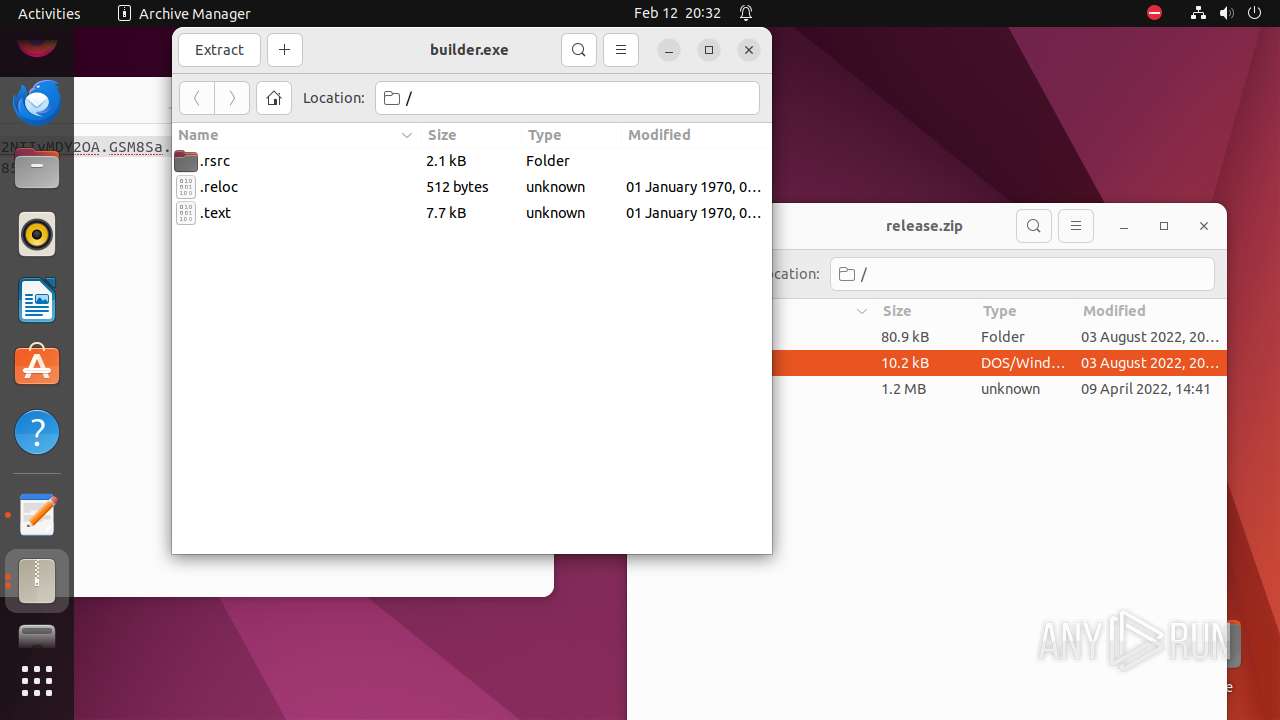The width and height of the screenshot is (1280, 720).
Task: Click the 7.7 kB size cell
Action: (x=446, y=213)
